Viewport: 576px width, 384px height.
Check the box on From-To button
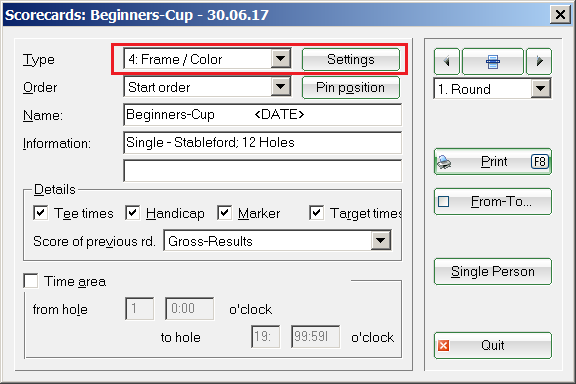(x=444, y=201)
